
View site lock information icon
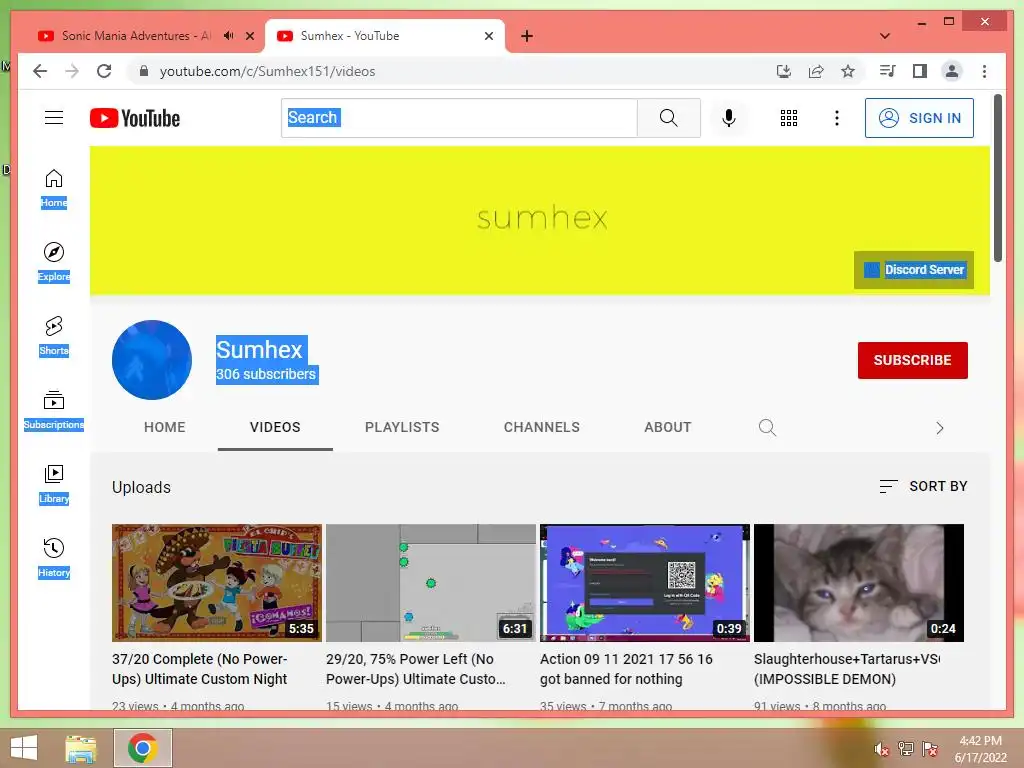[x=144, y=71]
